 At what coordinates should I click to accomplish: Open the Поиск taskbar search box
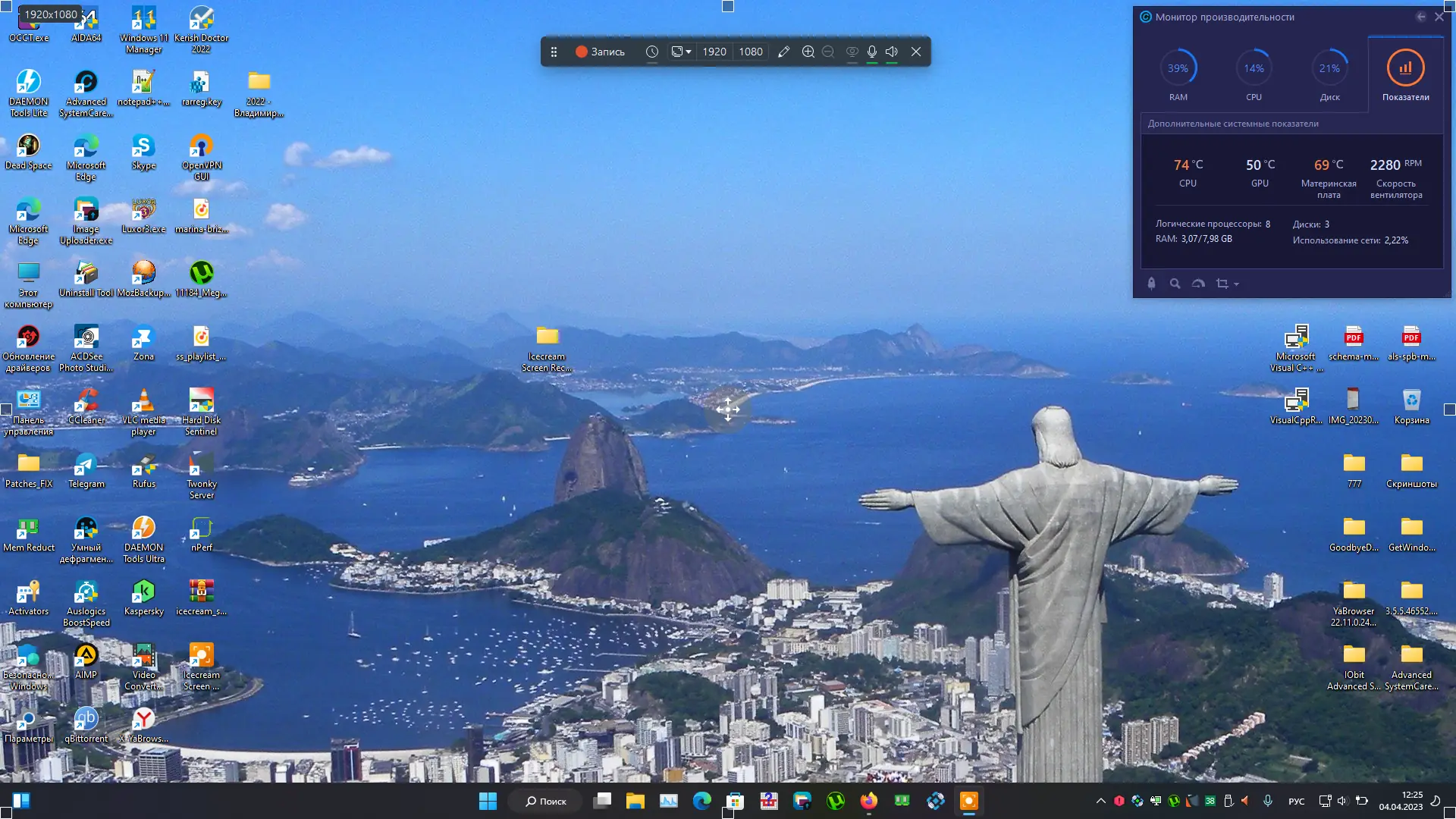546,801
